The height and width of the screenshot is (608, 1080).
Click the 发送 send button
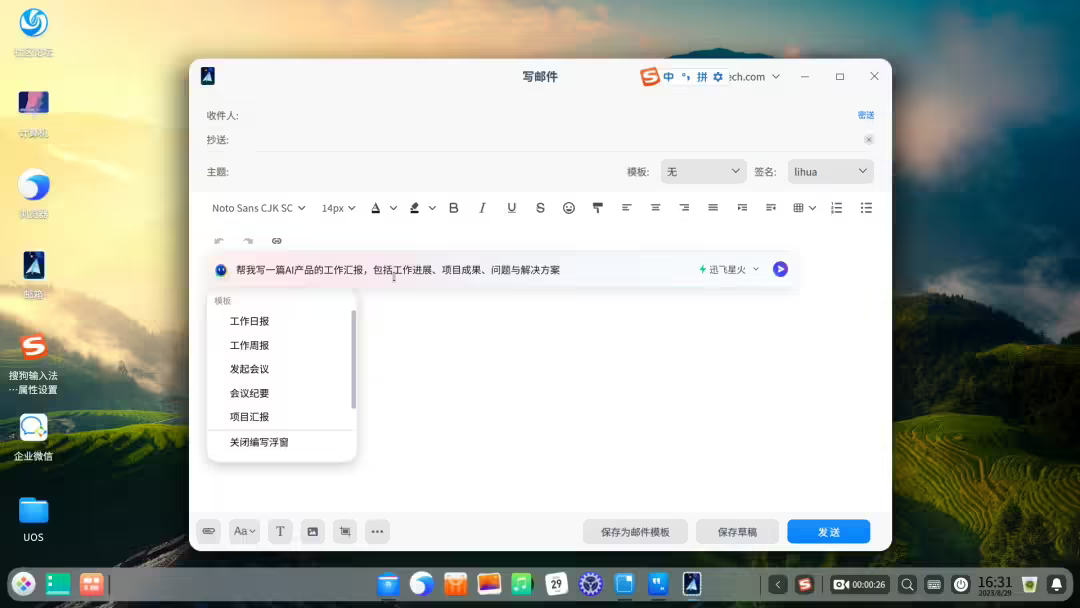click(828, 531)
